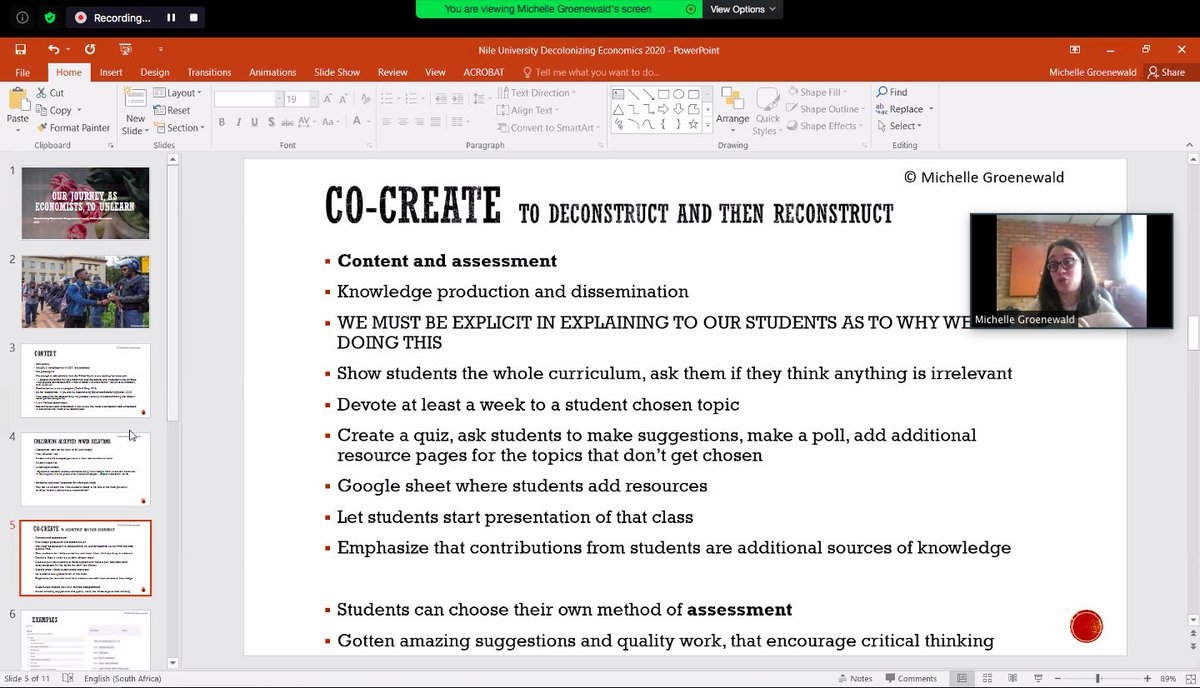Image resolution: width=1200 pixels, height=688 pixels.
Task: Start Slide Show from status bar
Action: (x=1038, y=677)
